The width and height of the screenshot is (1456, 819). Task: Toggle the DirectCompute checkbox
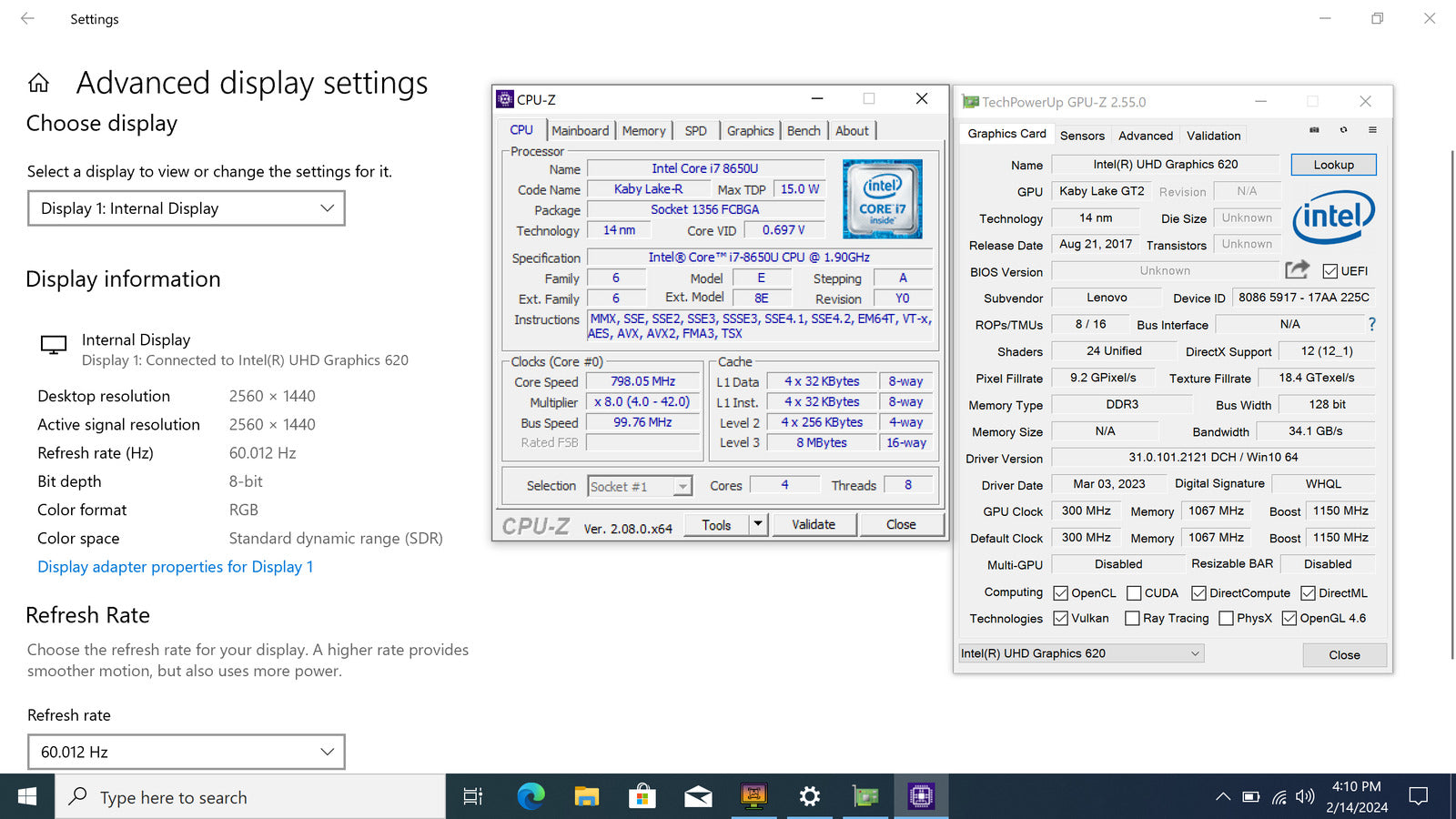tap(1198, 593)
